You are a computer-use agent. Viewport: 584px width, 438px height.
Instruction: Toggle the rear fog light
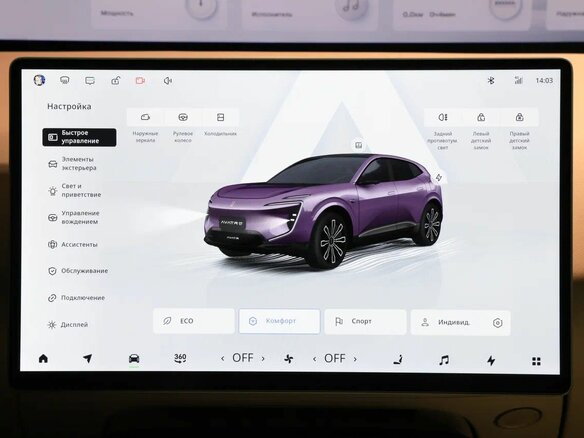[x=443, y=118]
